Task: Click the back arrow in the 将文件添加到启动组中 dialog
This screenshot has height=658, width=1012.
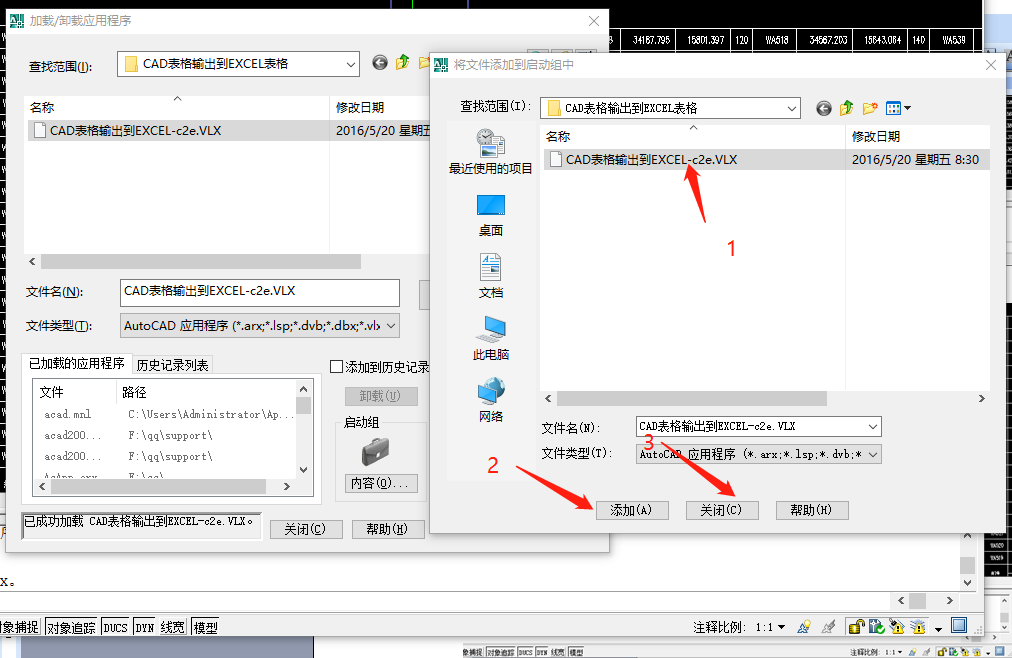Action: 824,108
